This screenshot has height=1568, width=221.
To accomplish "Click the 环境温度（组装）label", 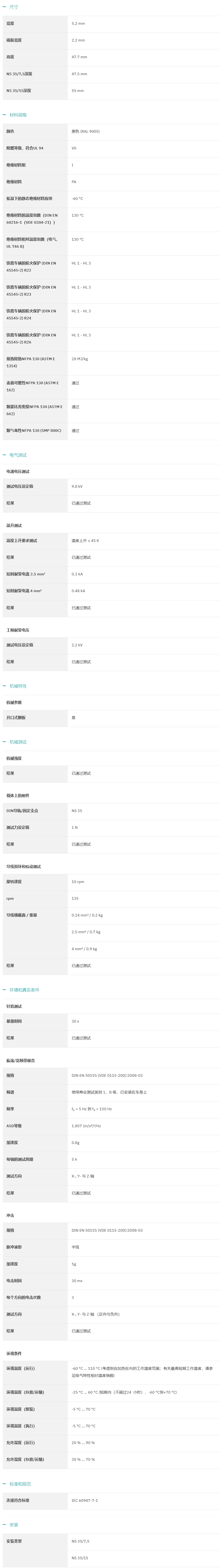I will [21, 1409].
